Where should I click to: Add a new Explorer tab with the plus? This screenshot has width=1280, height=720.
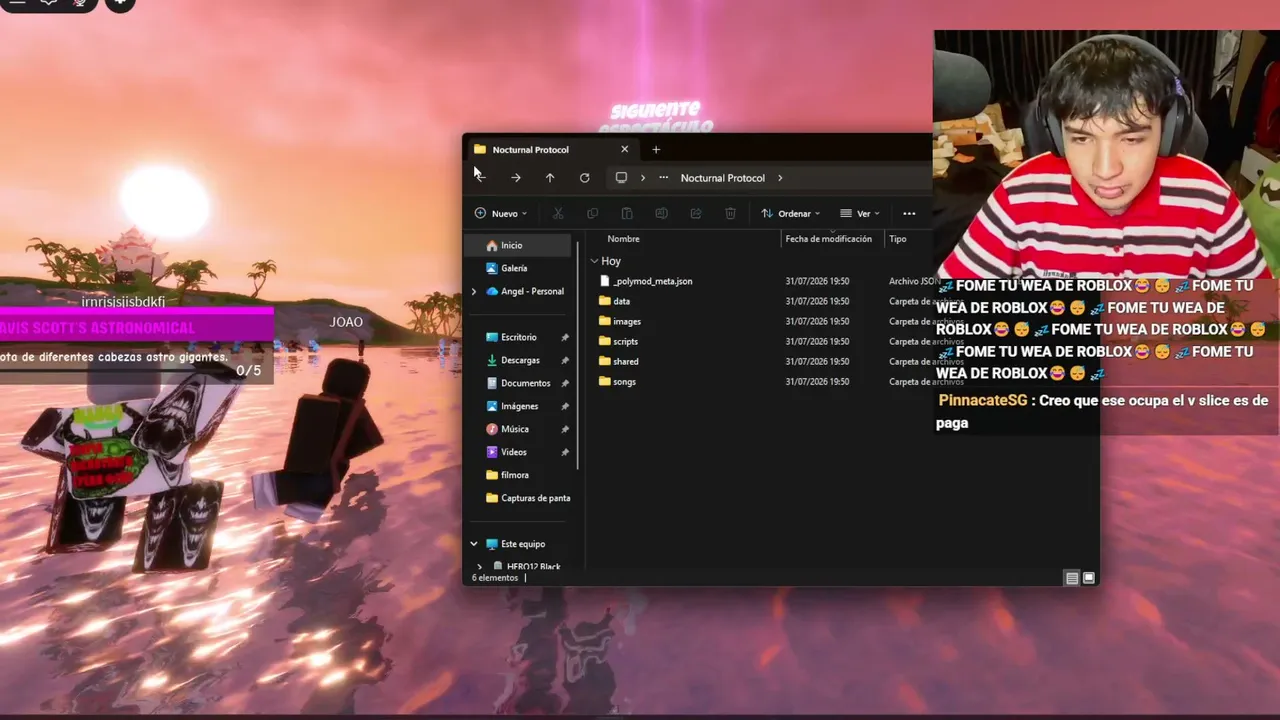656,150
